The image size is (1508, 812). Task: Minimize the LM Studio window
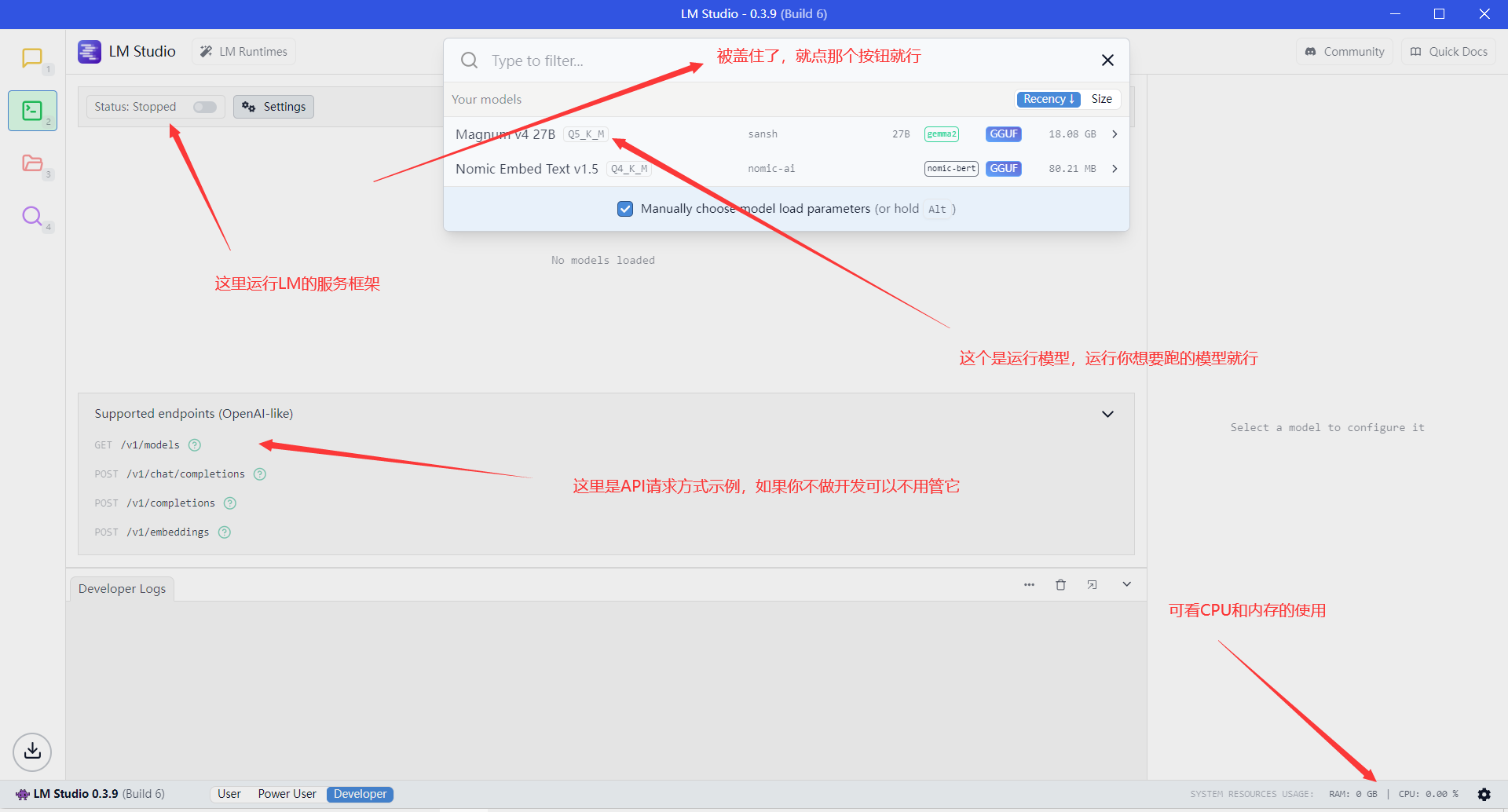click(1395, 14)
